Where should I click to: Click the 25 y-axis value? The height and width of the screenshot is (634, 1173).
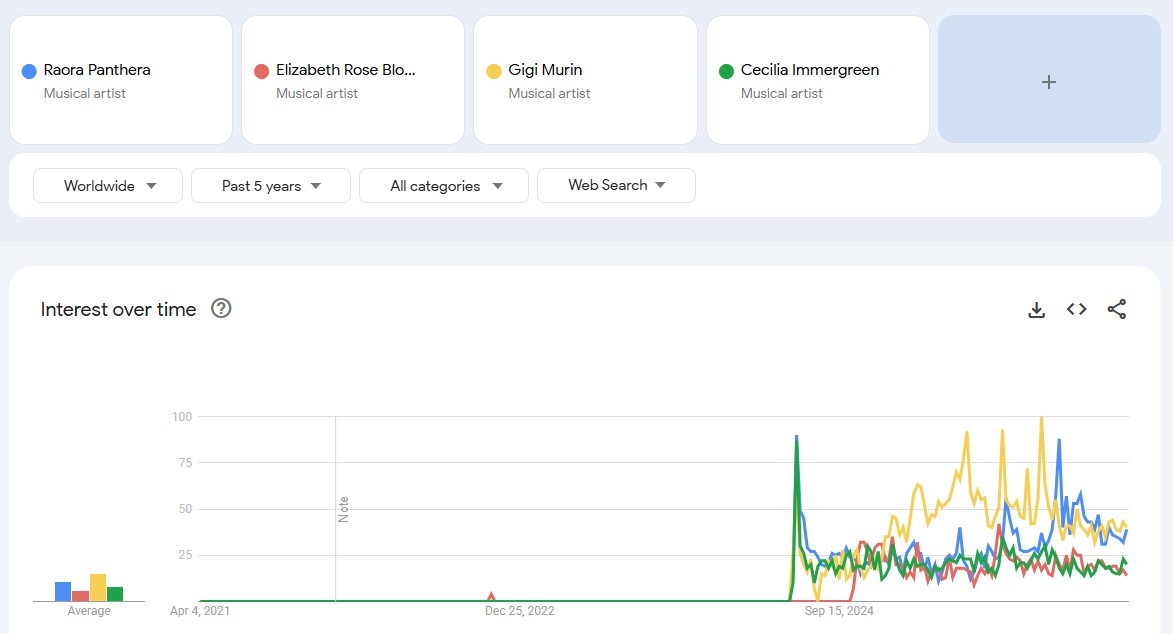(x=186, y=555)
